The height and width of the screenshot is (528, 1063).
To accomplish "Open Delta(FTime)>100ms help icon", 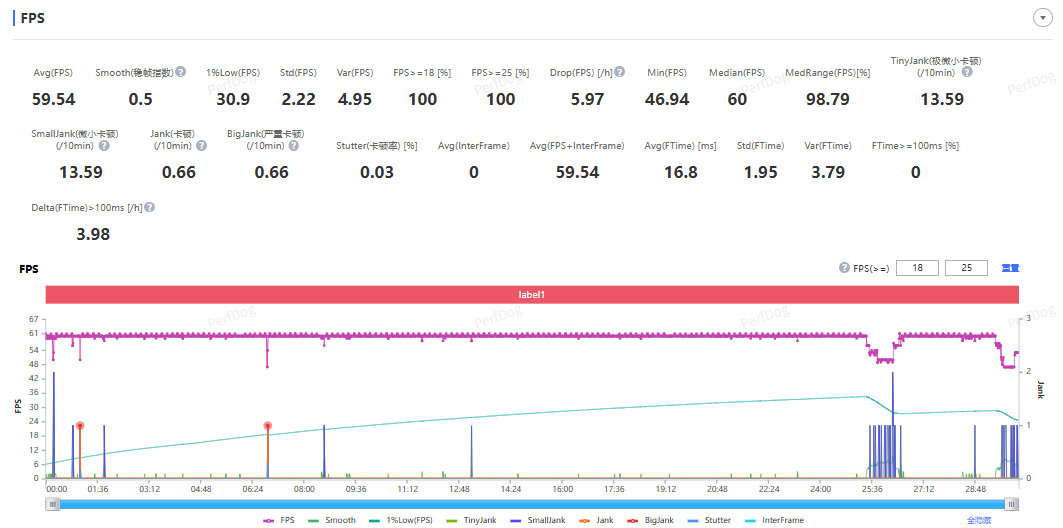I will tap(149, 207).
